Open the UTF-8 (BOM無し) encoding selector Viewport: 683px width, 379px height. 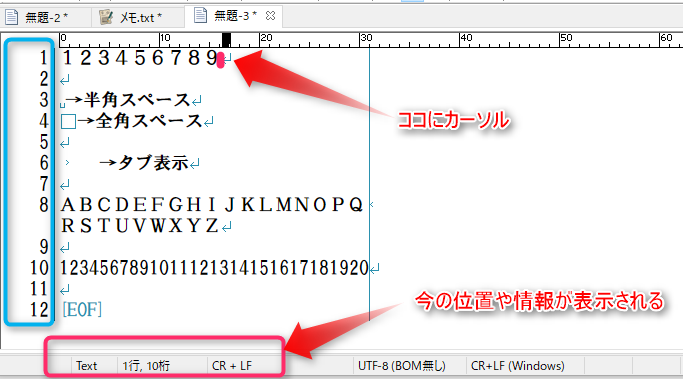point(402,365)
